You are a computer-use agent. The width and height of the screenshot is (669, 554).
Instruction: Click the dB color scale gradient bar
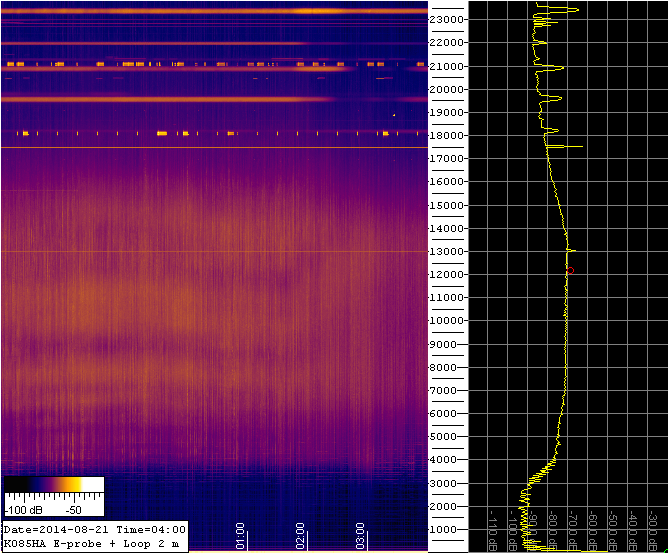53,485
